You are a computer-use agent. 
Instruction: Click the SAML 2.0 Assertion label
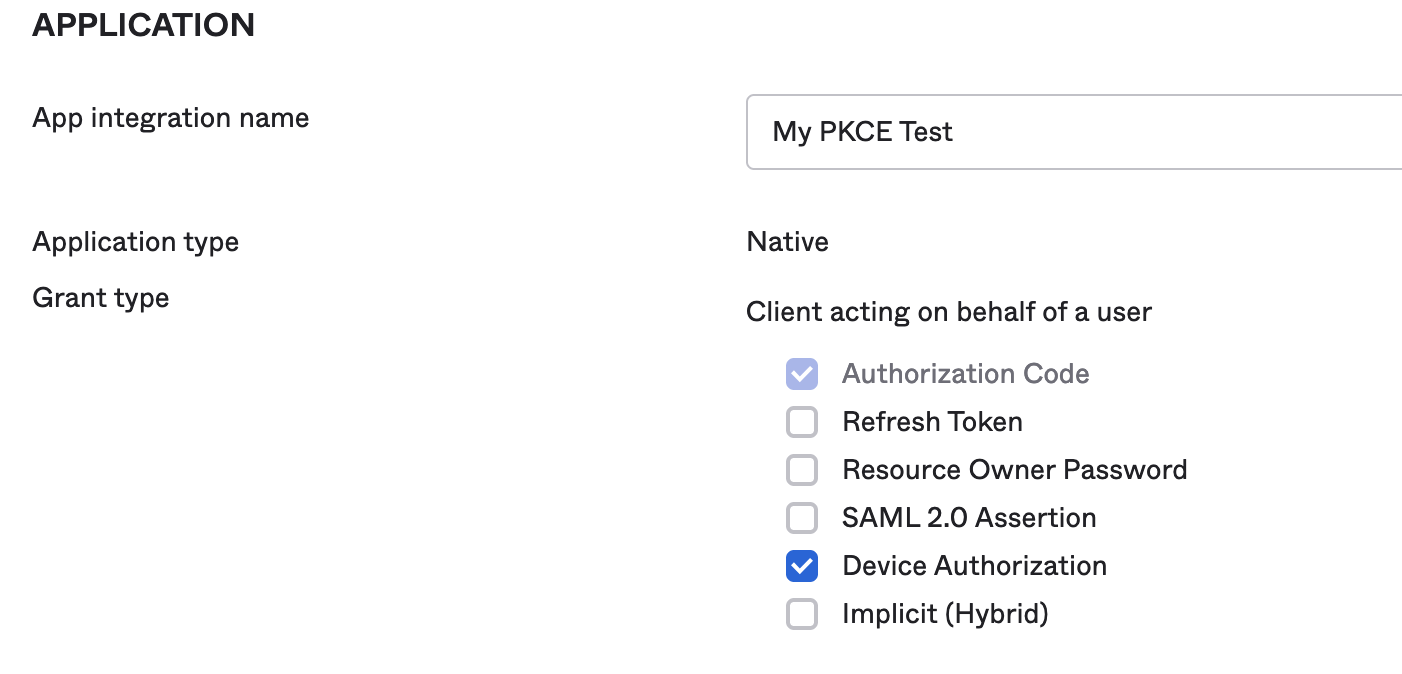pos(969,518)
